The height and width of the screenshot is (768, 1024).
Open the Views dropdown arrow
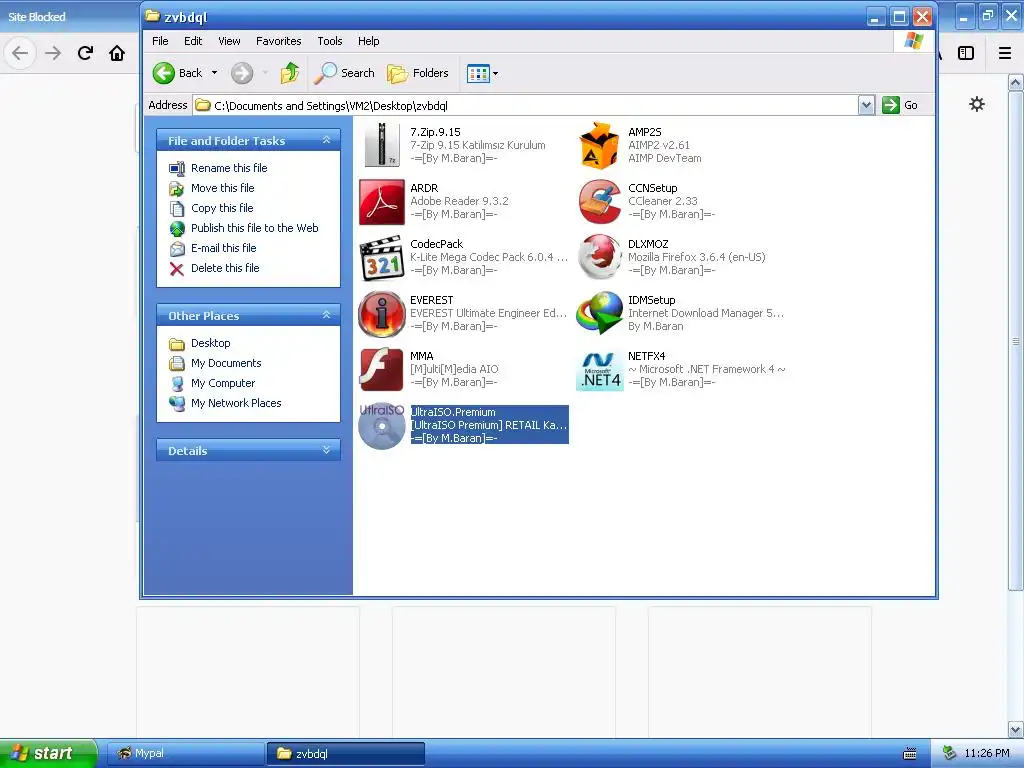[x=495, y=74]
